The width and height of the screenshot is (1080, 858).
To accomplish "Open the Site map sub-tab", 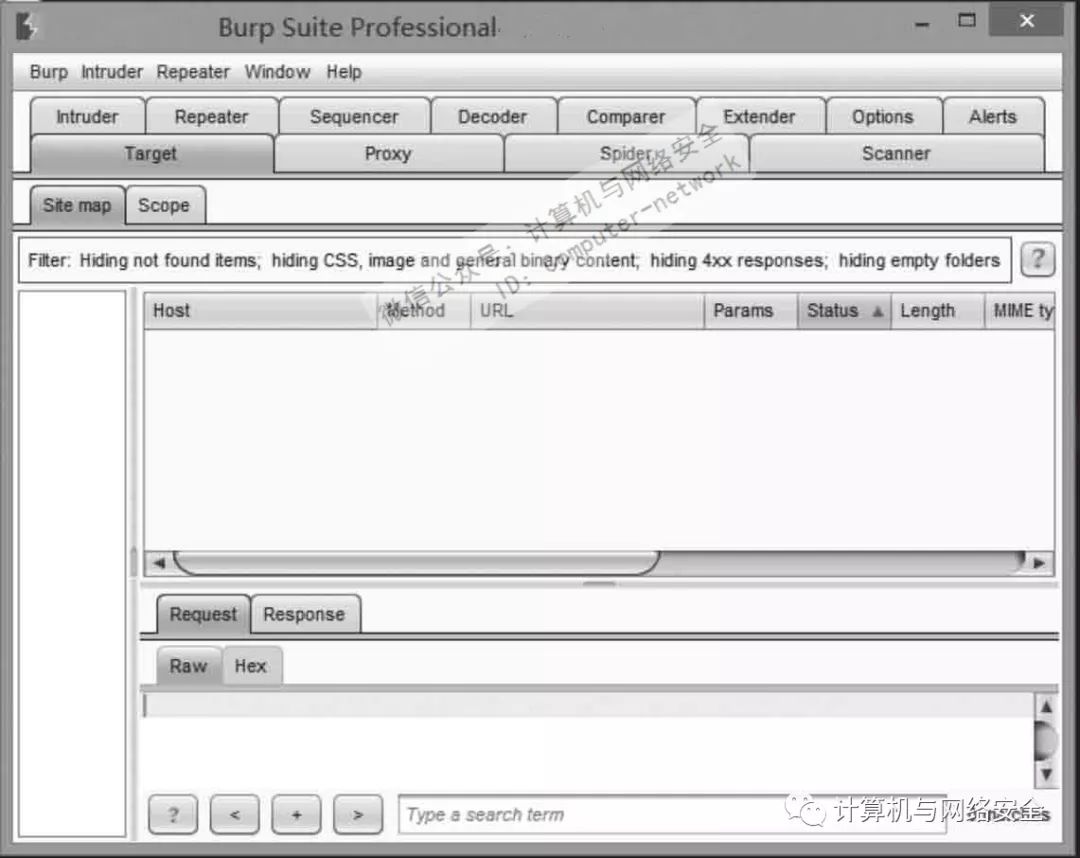I will tap(77, 205).
